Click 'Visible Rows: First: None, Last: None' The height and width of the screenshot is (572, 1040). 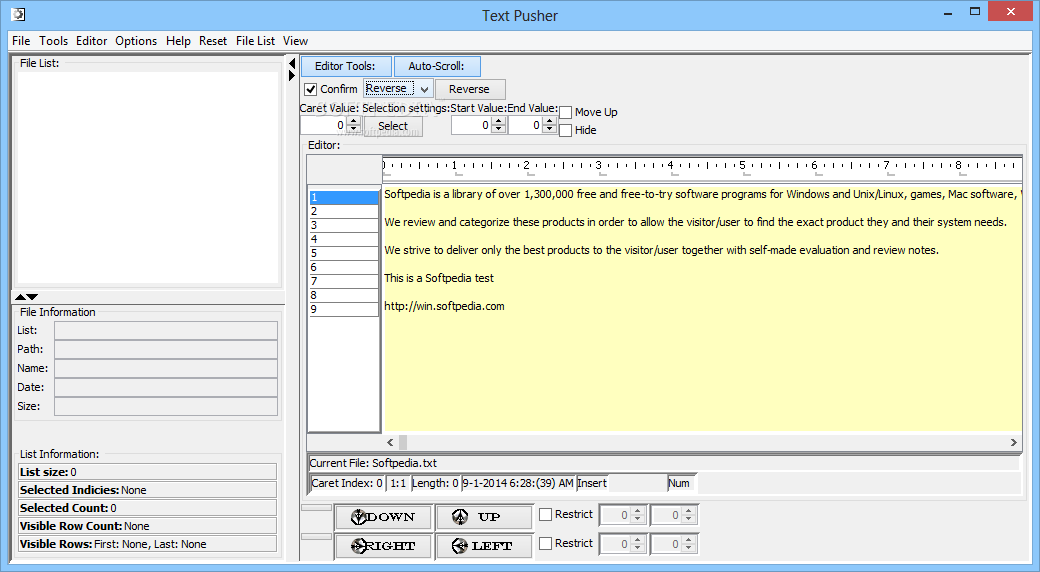tap(147, 544)
